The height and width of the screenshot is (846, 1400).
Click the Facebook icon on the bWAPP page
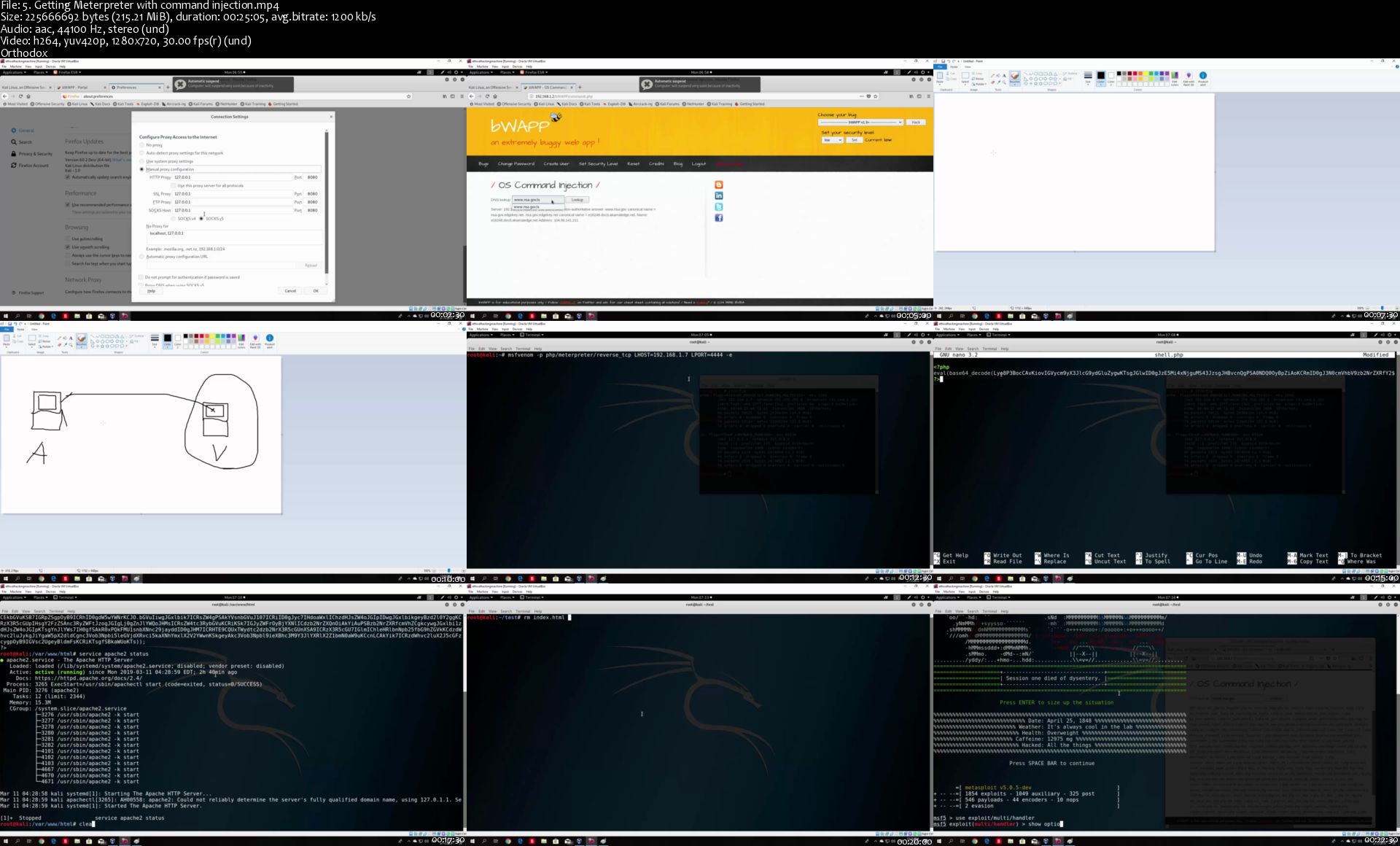(718, 218)
